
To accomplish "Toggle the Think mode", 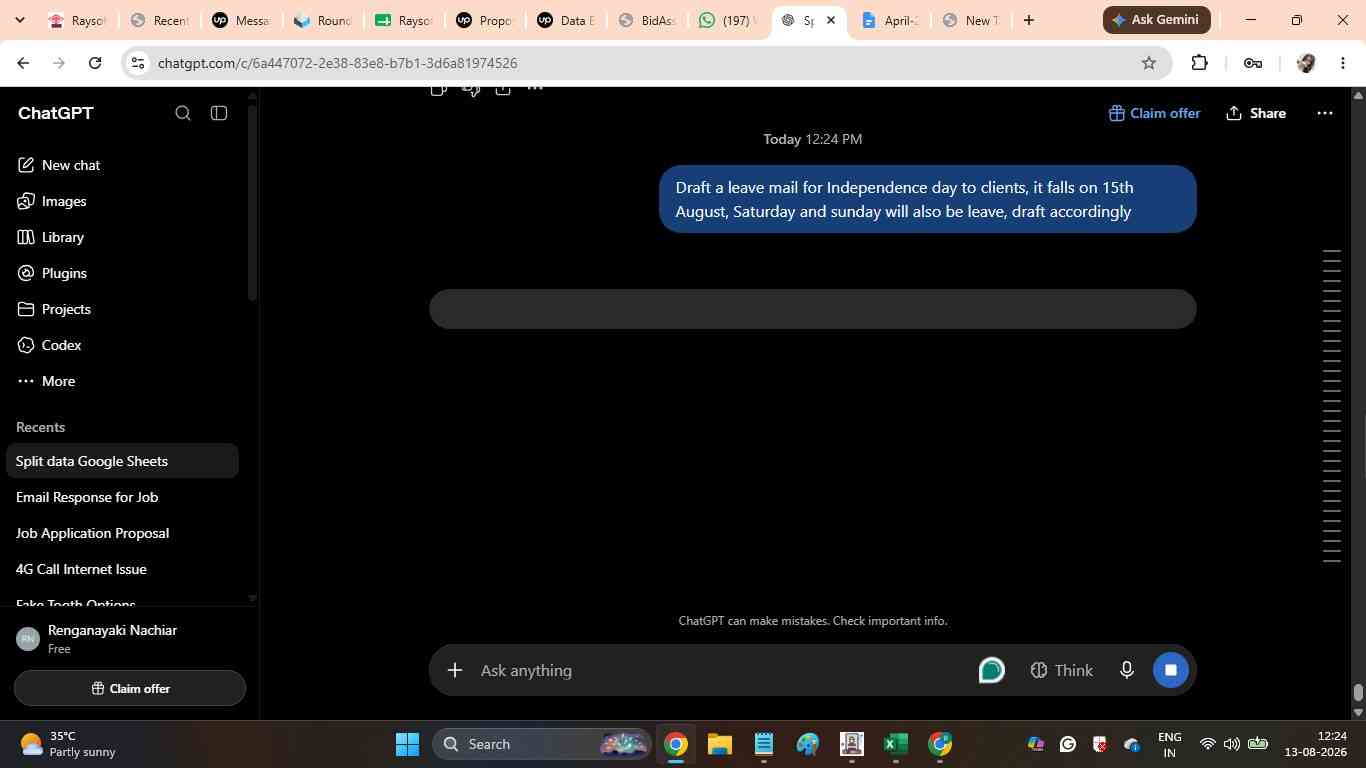I will [1061, 670].
